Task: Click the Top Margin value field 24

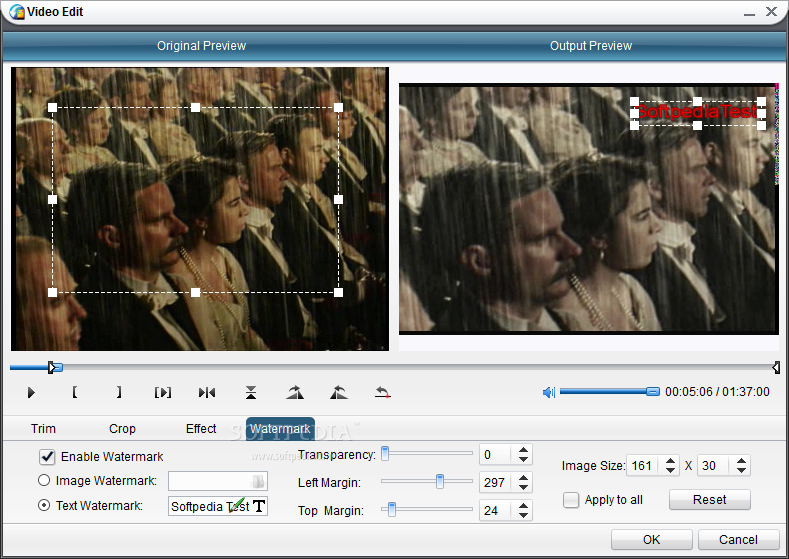Action: 497,511
